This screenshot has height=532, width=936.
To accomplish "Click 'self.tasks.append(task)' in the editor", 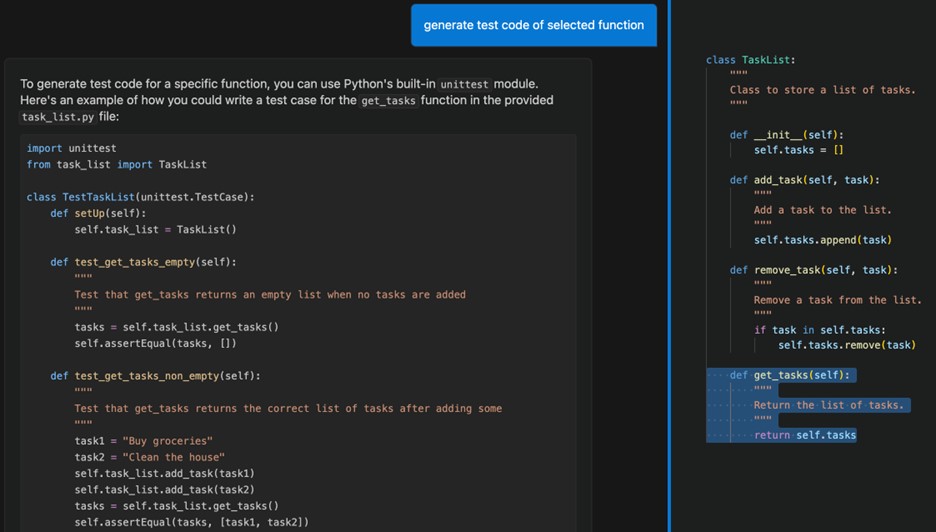I will click(822, 240).
